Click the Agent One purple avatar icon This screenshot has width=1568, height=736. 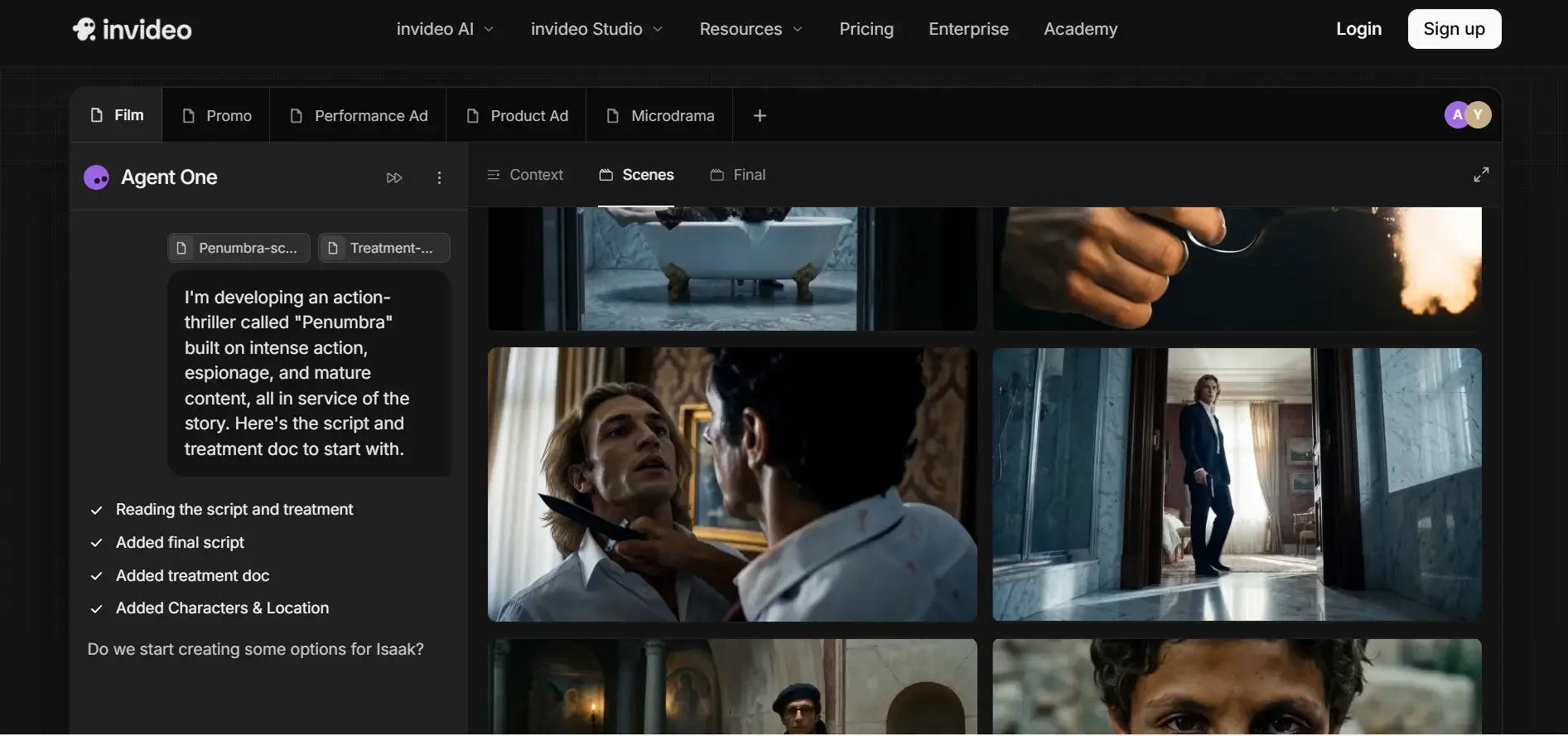coord(97,177)
